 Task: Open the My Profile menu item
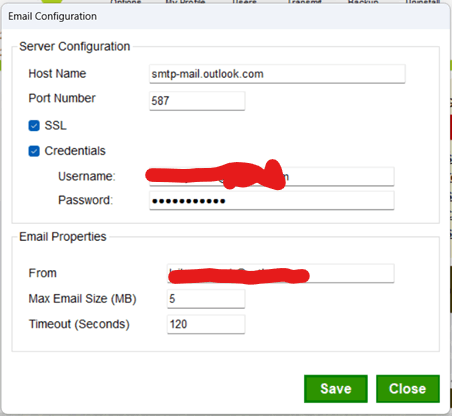pyautogui.click(x=185, y=2)
